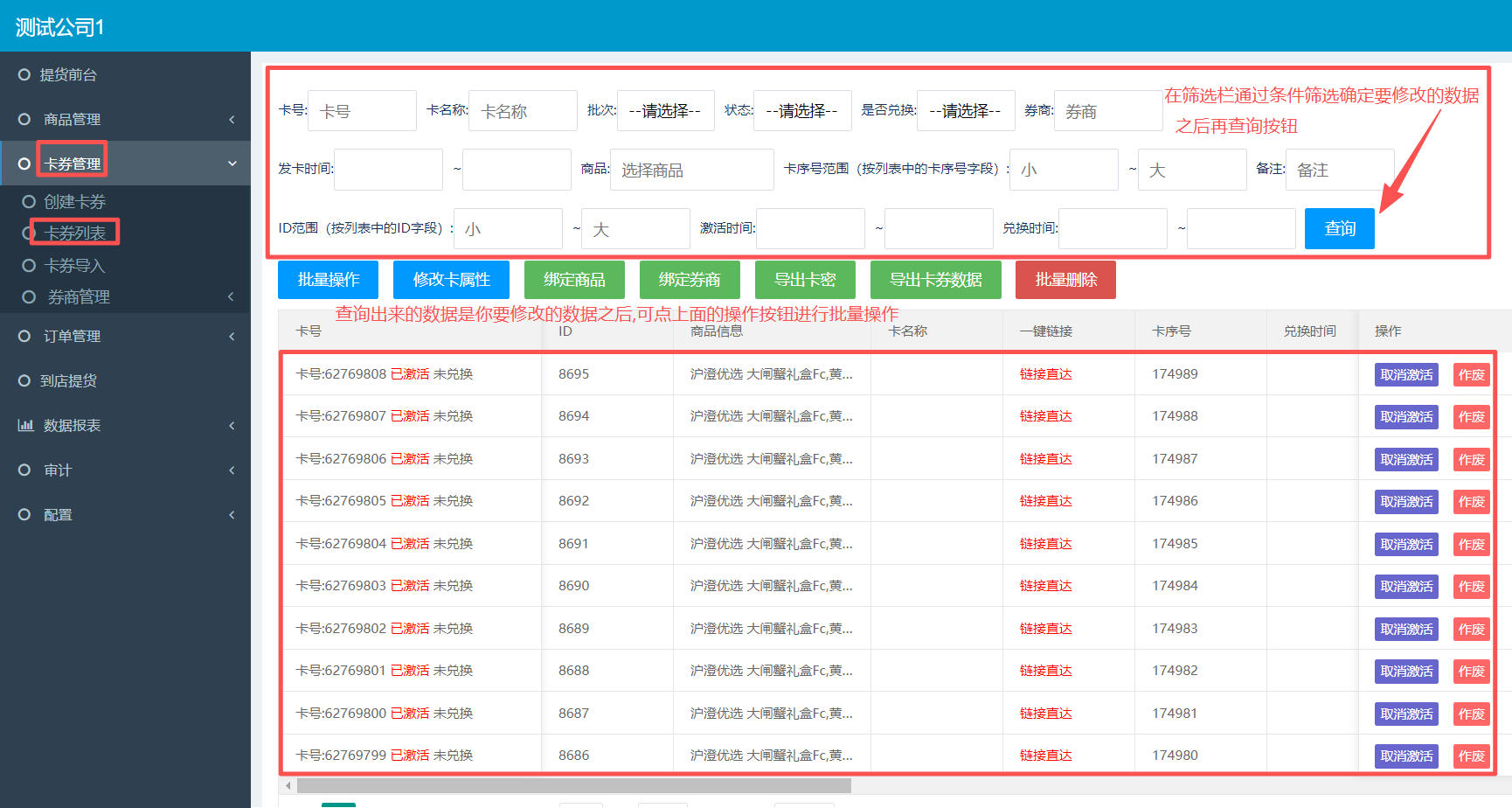This screenshot has width=1512, height=808.
Task: Open the 是否兑换 dropdown selector
Action: tap(965, 111)
